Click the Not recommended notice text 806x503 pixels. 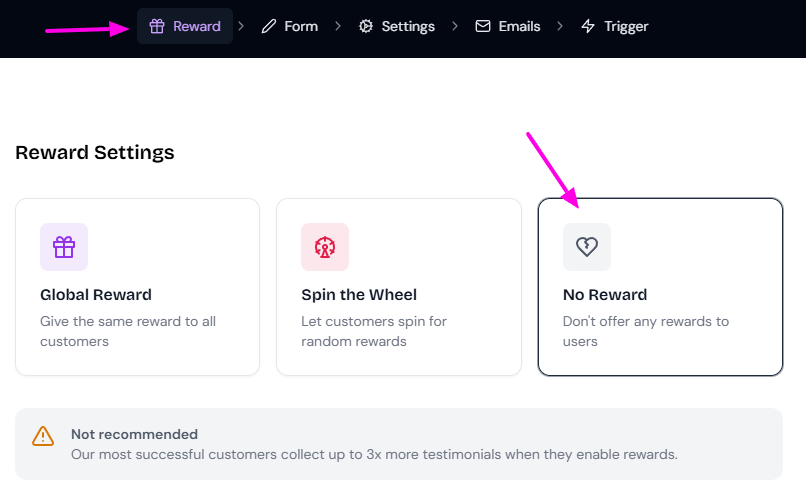[134, 434]
